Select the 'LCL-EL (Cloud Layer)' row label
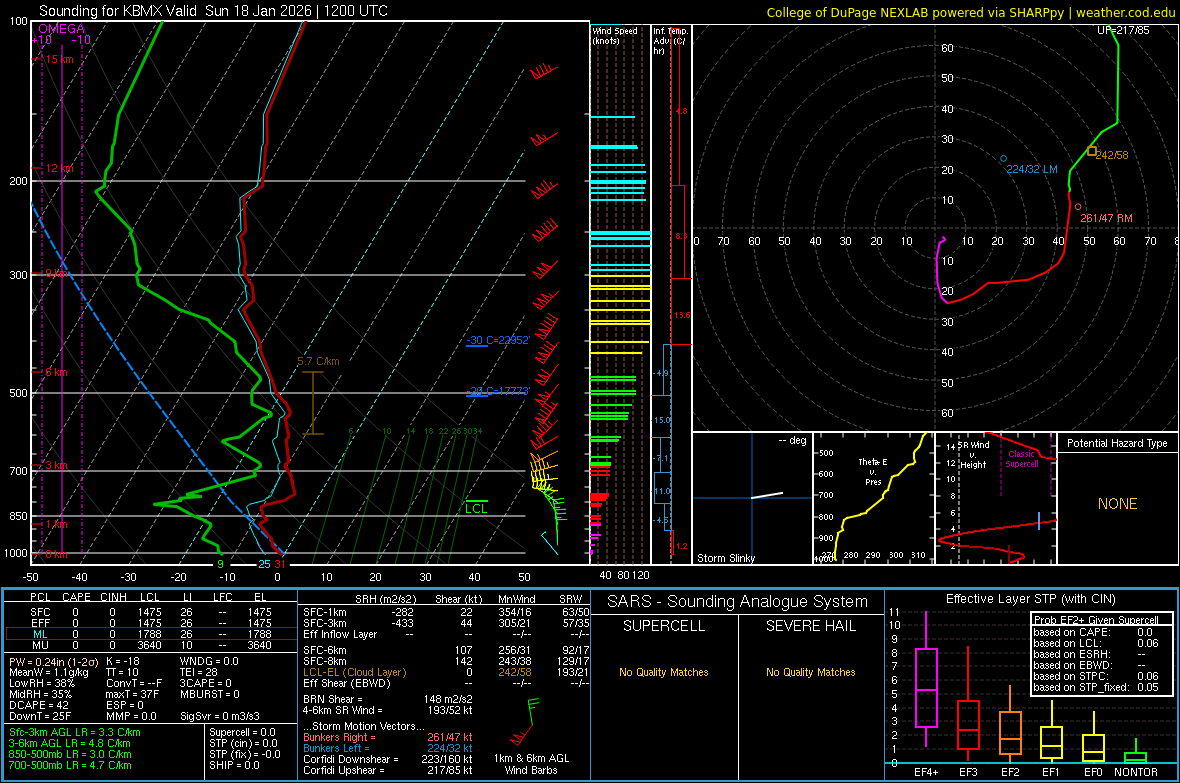The height and width of the screenshot is (783, 1180). pos(354,672)
